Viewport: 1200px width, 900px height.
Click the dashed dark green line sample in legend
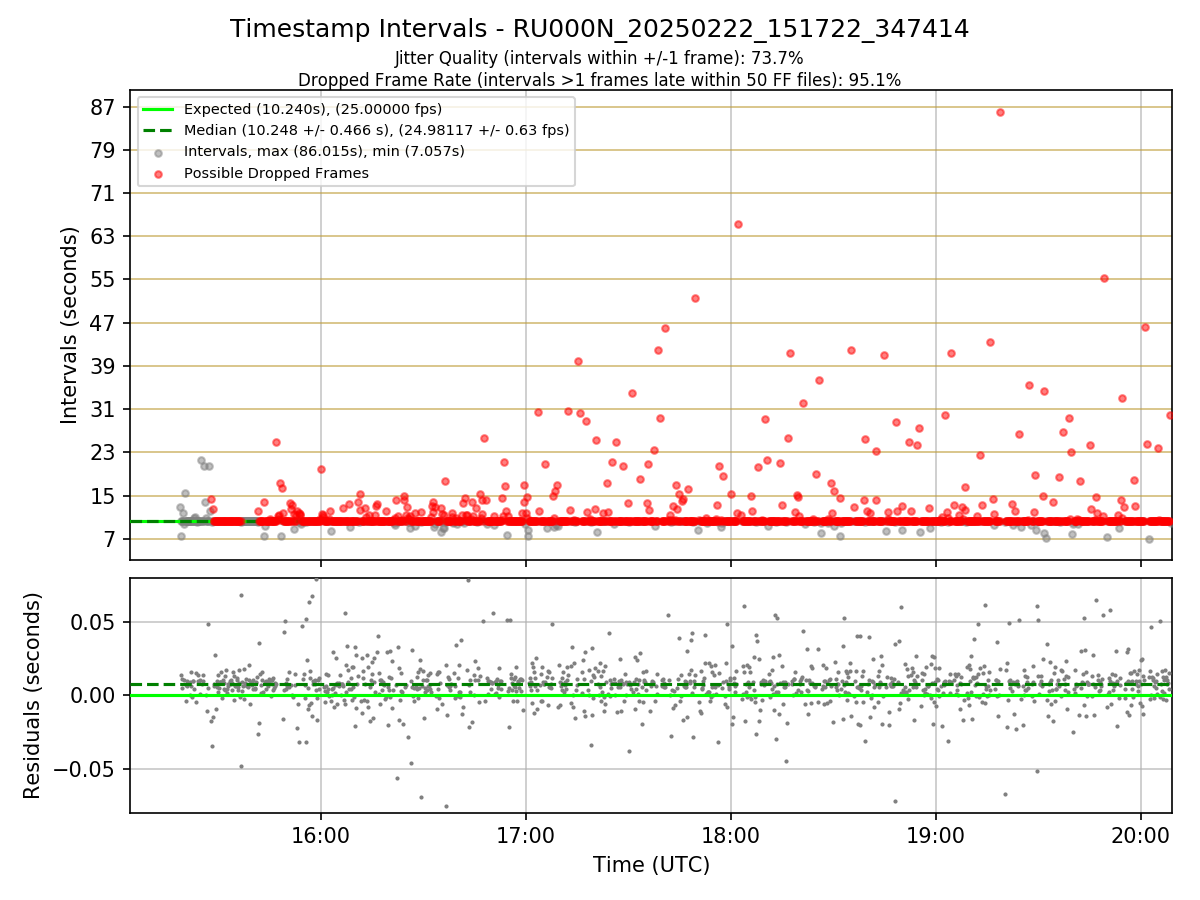pyautogui.click(x=158, y=130)
